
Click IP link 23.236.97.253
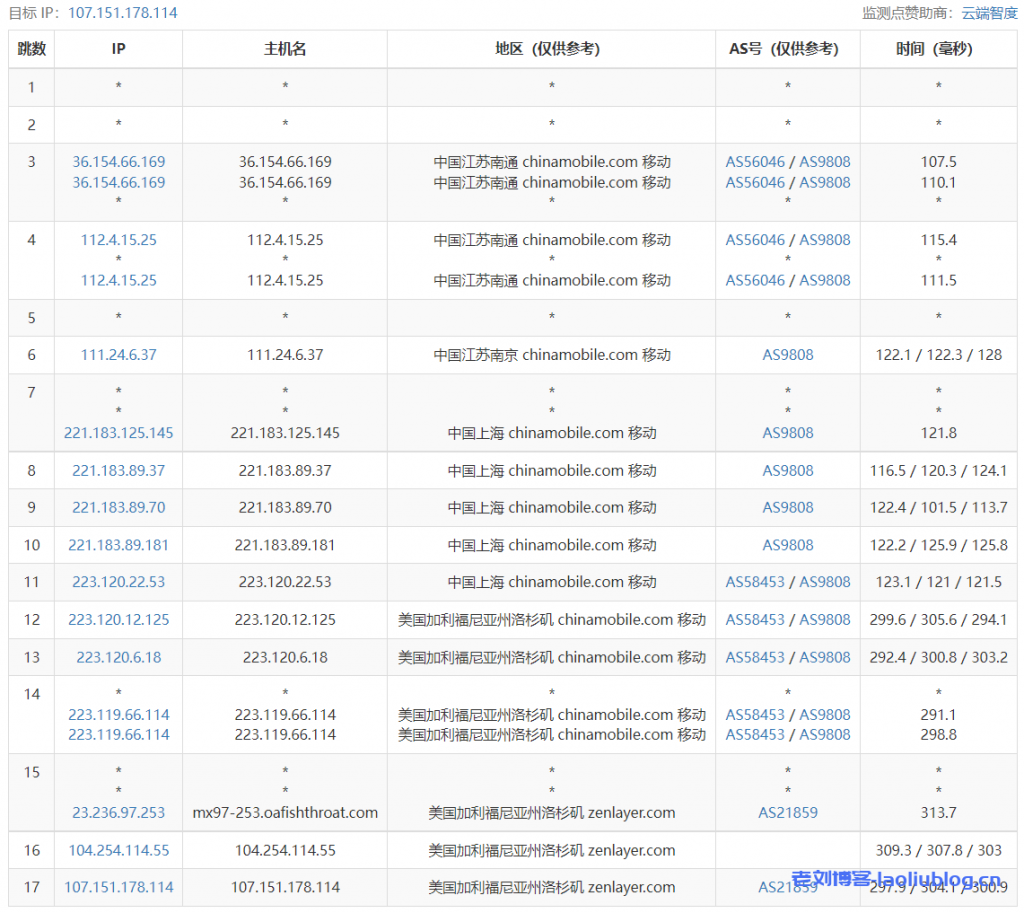click(118, 813)
